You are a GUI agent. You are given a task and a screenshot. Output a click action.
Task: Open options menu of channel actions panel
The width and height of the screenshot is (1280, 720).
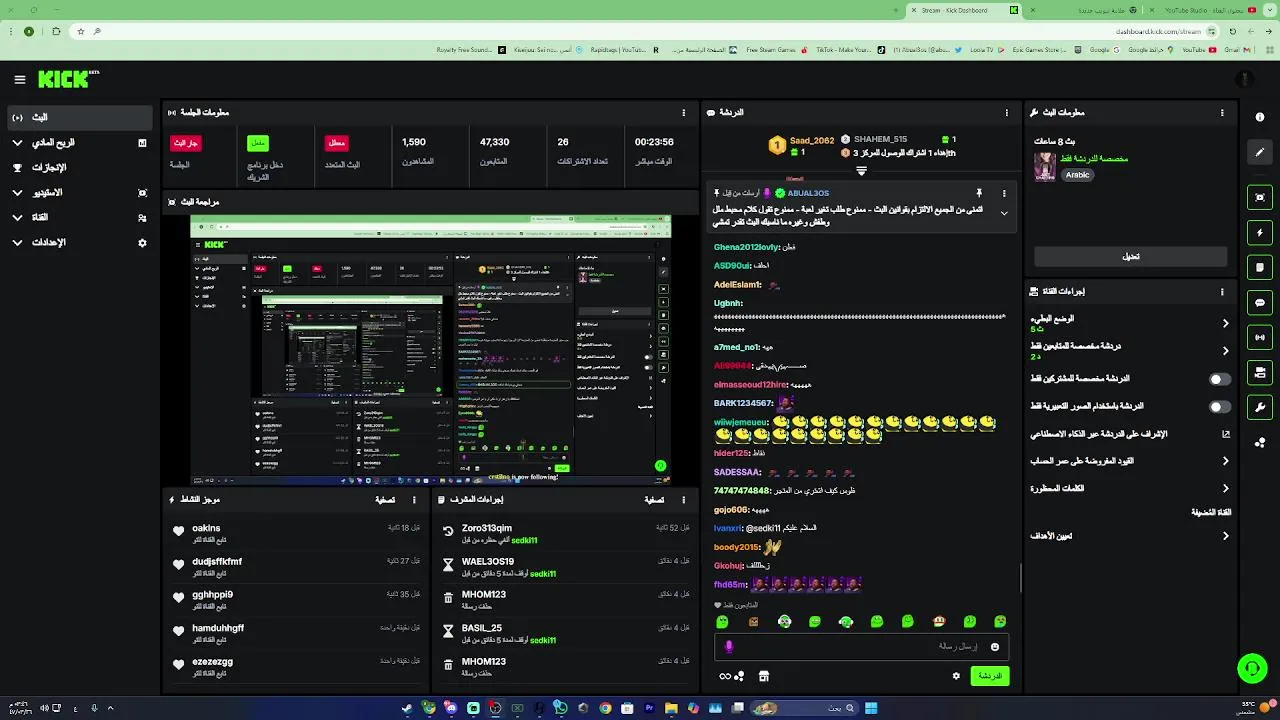pyautogui.click(x=1222, y=292)
